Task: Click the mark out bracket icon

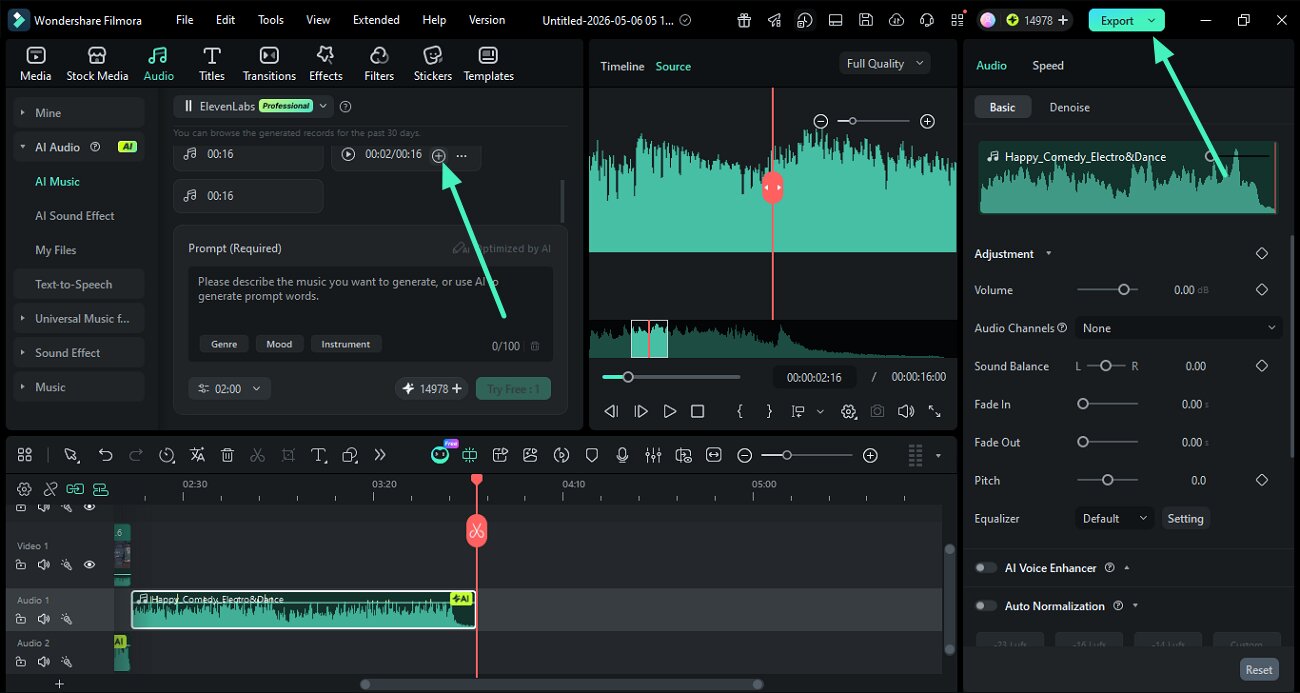Action: (x=769, y=411)
